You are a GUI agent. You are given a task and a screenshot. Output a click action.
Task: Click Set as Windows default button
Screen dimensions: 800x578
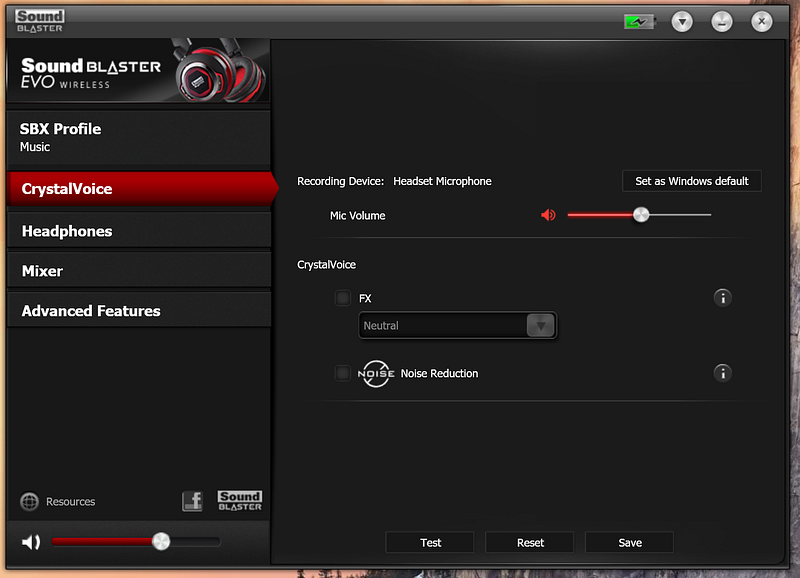pos(692,181)
